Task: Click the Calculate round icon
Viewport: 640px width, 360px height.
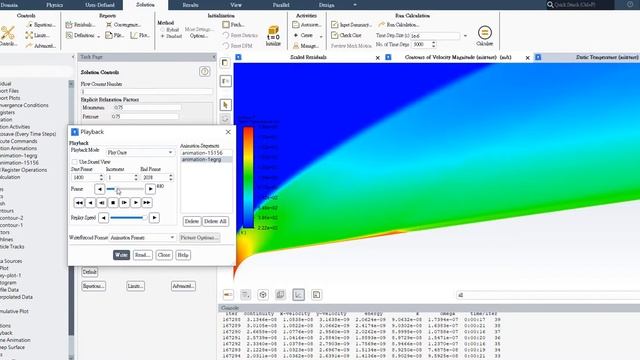Action: 484,33
